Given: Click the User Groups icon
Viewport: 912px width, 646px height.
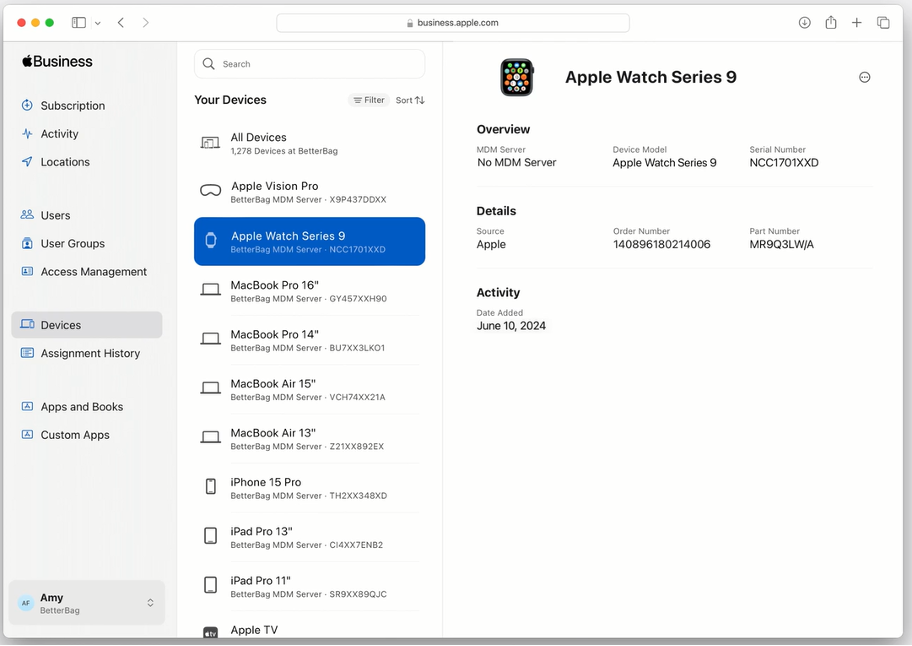Looking at the screenshot, I should coord(27,243).
